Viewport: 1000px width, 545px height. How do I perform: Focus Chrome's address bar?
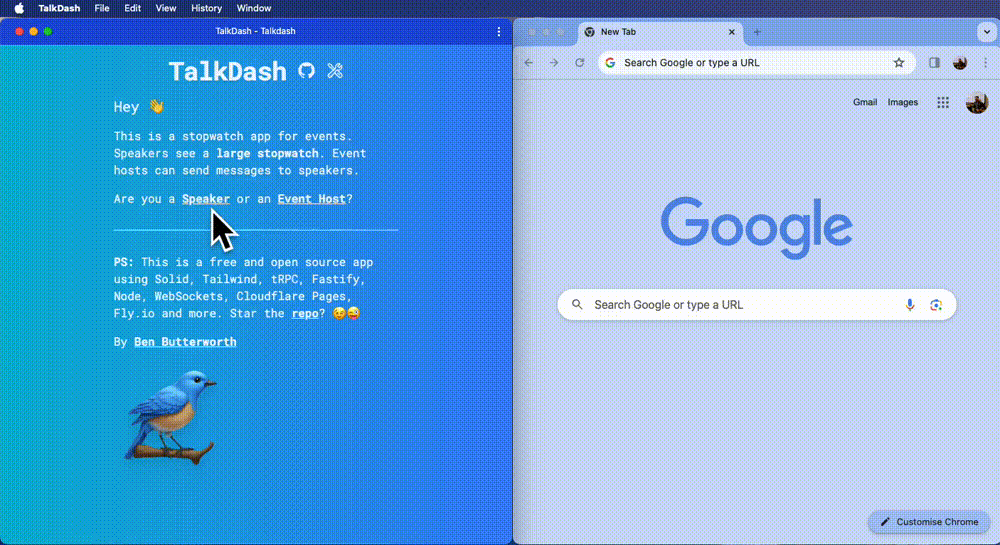click(x=756, y=62)
